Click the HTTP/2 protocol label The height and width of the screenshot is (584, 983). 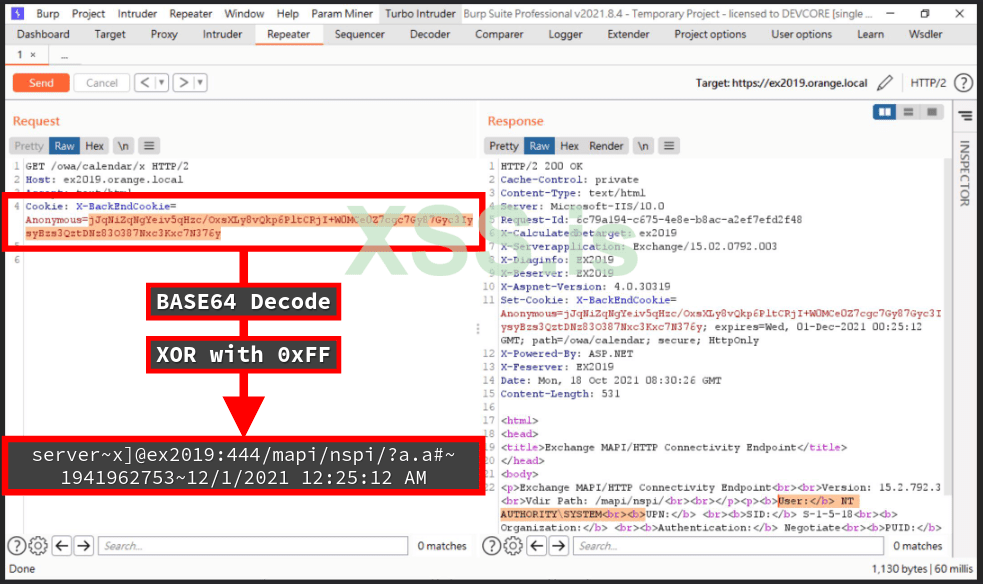(x=928, y=83)
